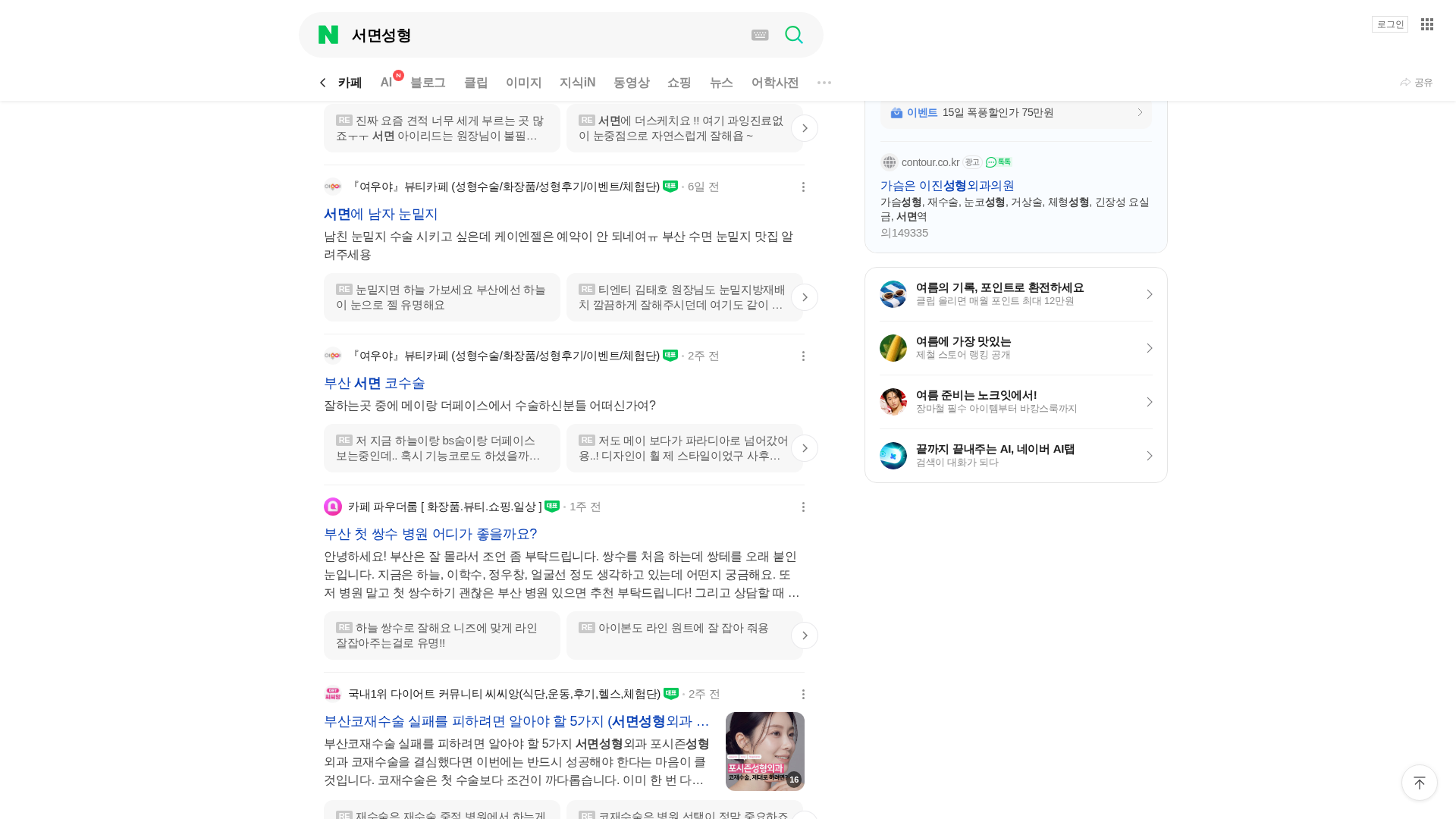1456x819 pixels.
Task: Open more options for 서면에 남자 눈밑지 post
Action: pos(803,187)
